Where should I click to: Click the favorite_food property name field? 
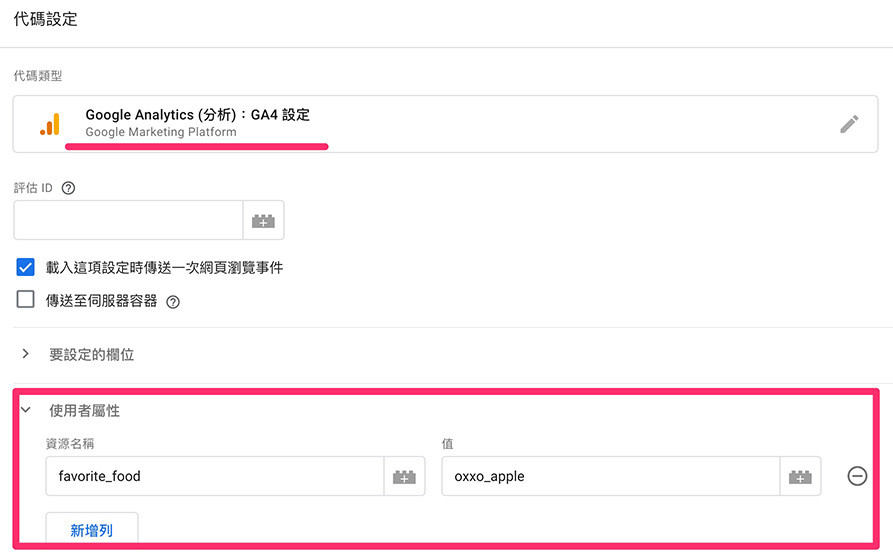coord(215,476)
